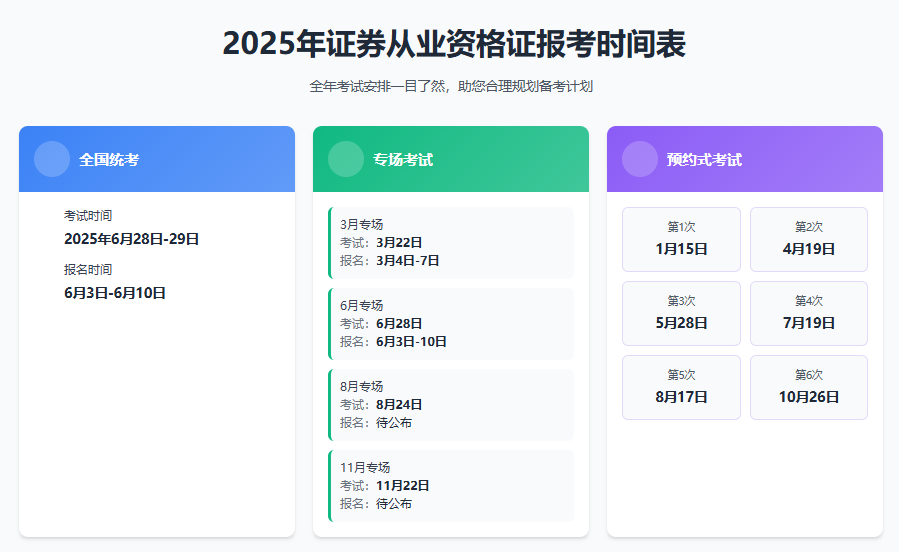Image resolution: width=899 pixels, height=552 pixels.
Task: Select the date 1月15日
Action: [x=681, y=249]
